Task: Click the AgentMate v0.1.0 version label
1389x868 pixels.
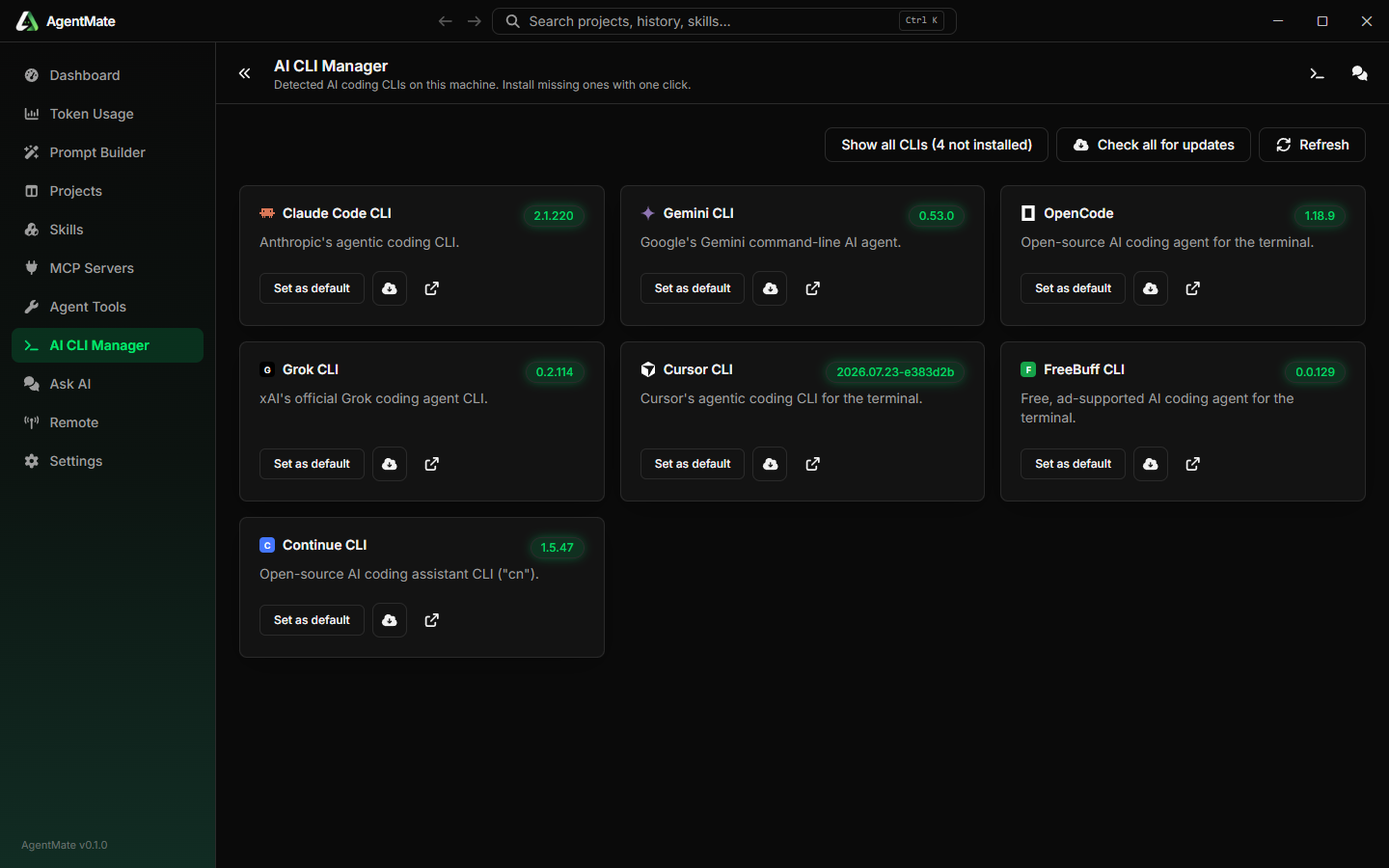Action: (65, 845)
